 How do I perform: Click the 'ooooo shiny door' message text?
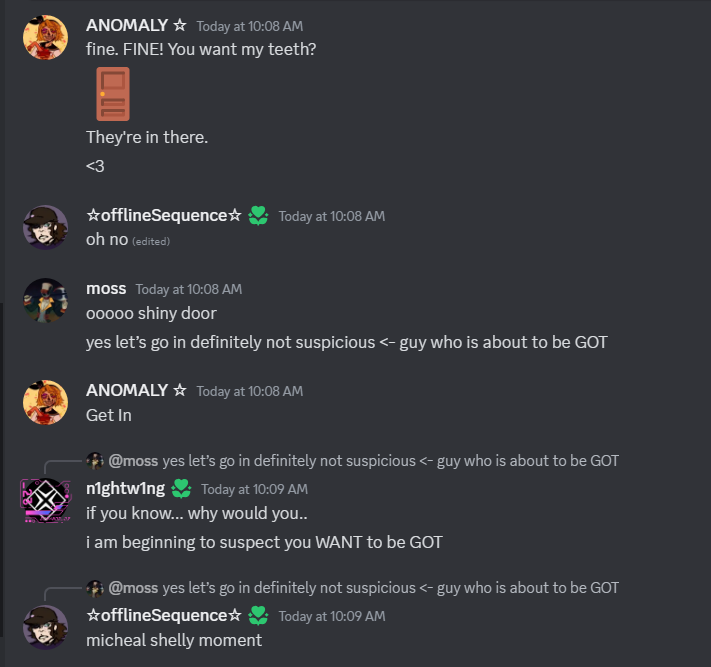tap(151, 313)
